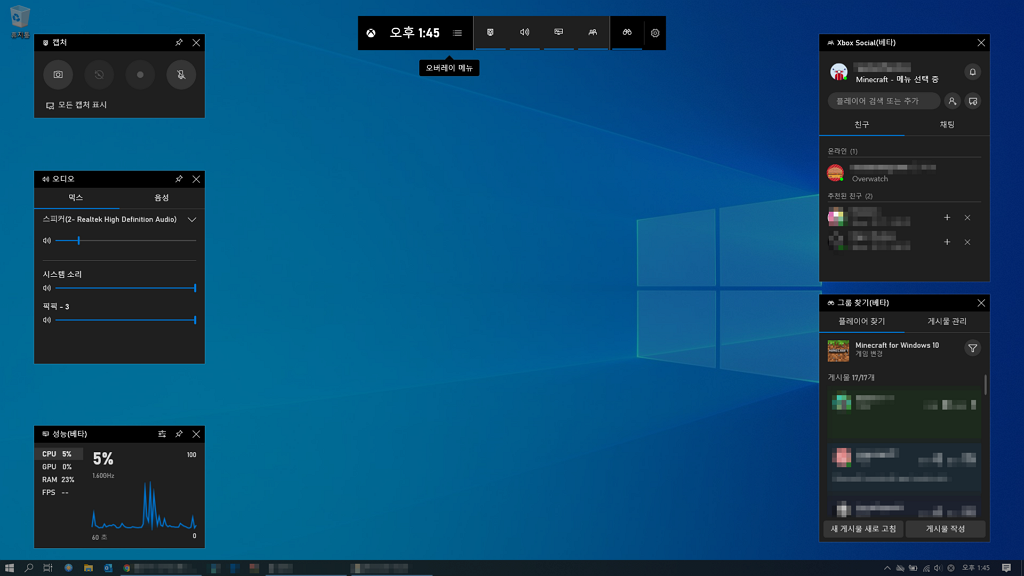Open the post filter funnel icon
The width and height of the screenshot is (1024, 576).
(x=972, y=349)
